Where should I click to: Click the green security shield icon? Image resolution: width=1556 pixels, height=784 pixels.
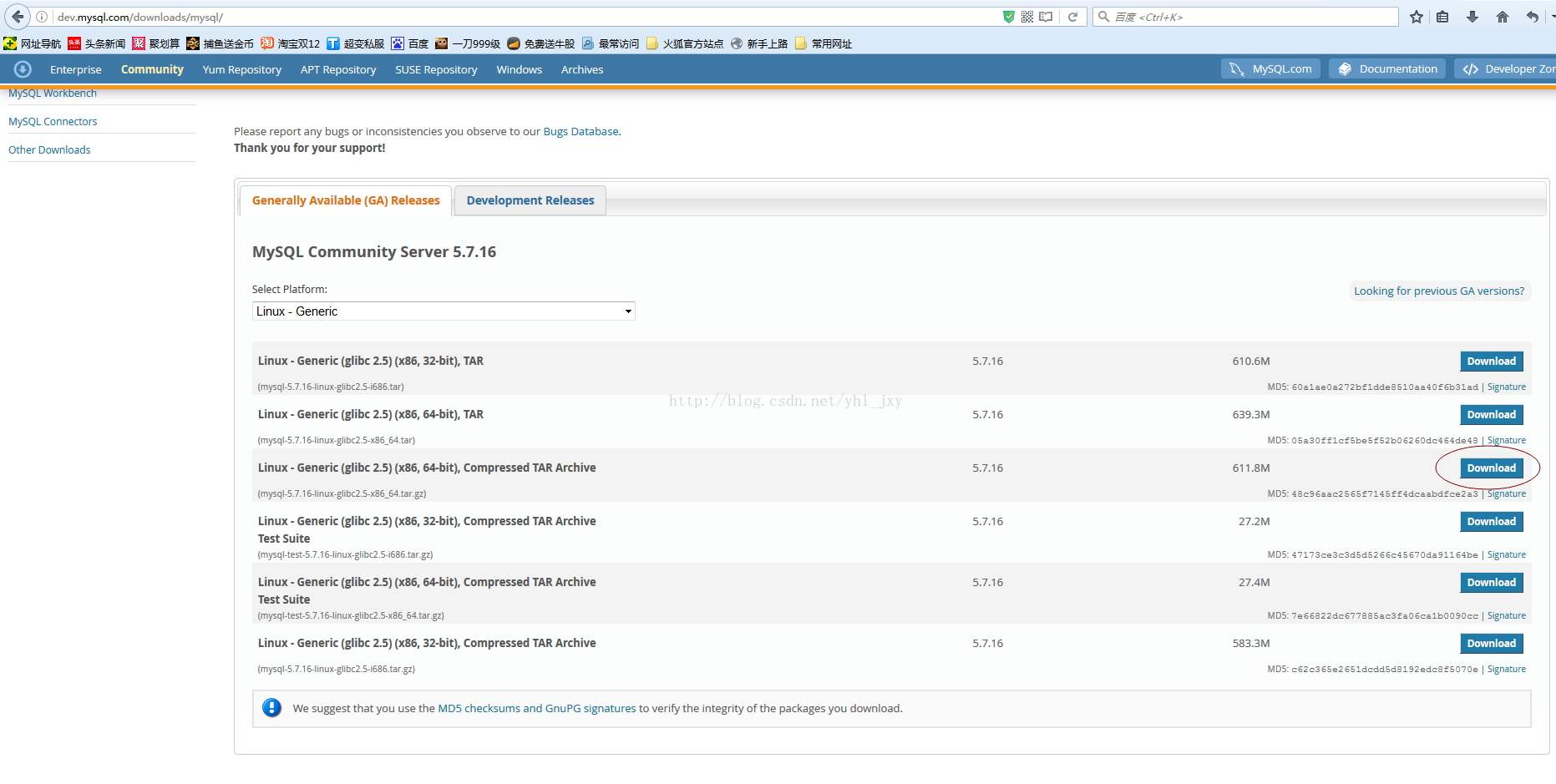pos(1009,17)
